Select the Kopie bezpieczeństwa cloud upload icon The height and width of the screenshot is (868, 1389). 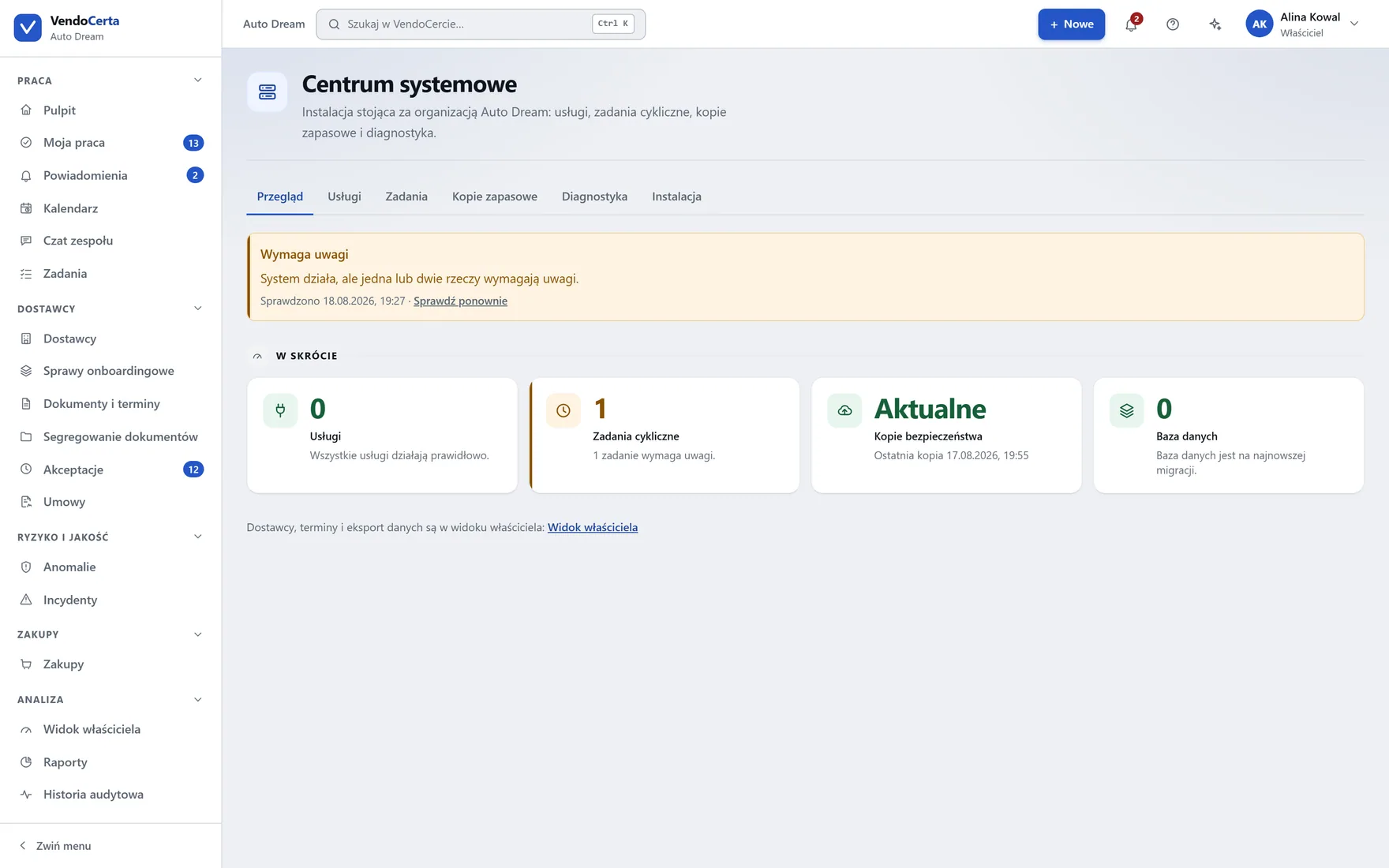coord(844,410)
